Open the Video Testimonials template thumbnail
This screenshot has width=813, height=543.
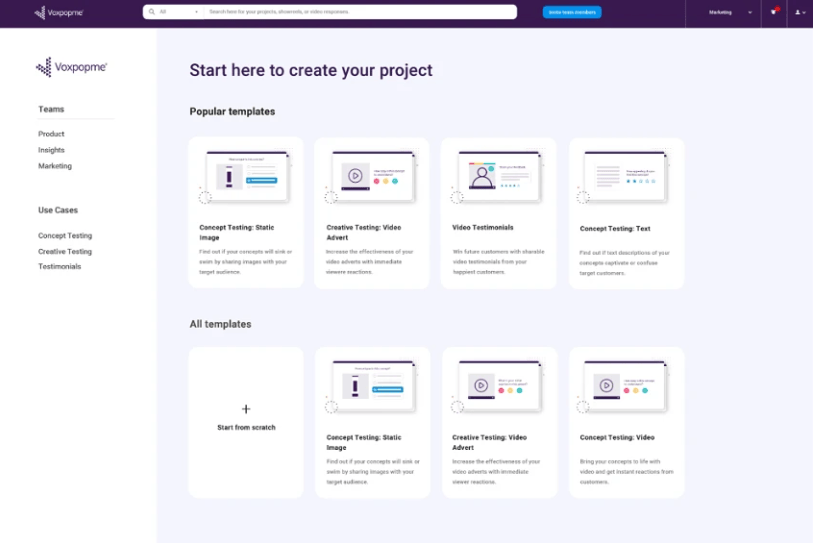tap(498, 177)
